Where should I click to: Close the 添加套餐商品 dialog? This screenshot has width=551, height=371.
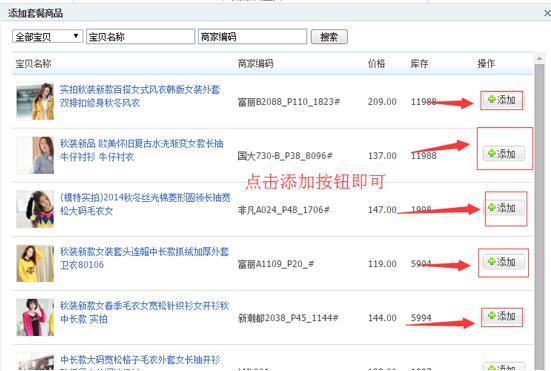coord(547,13)
